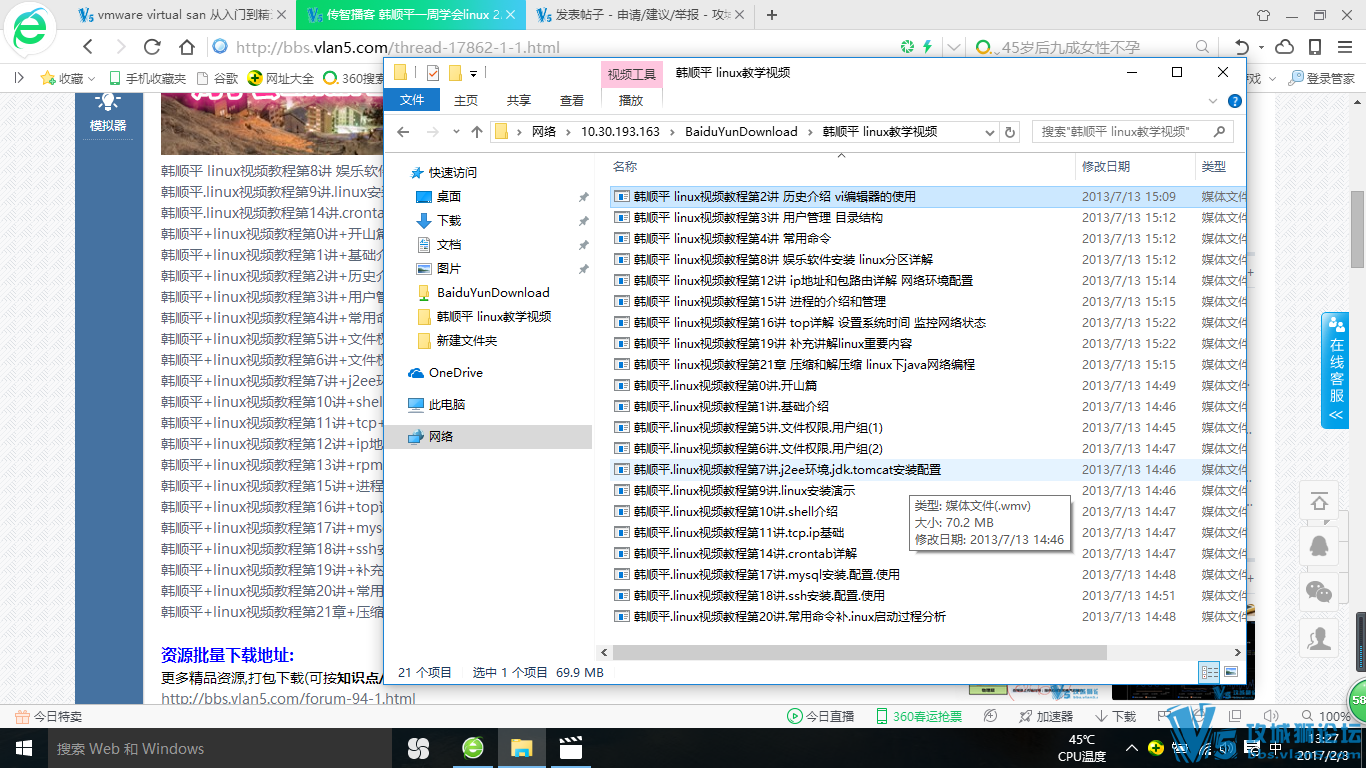Open 收藏 bookmarks star menu
Screen dimensions: 1366x768
(x=67, y=78)
